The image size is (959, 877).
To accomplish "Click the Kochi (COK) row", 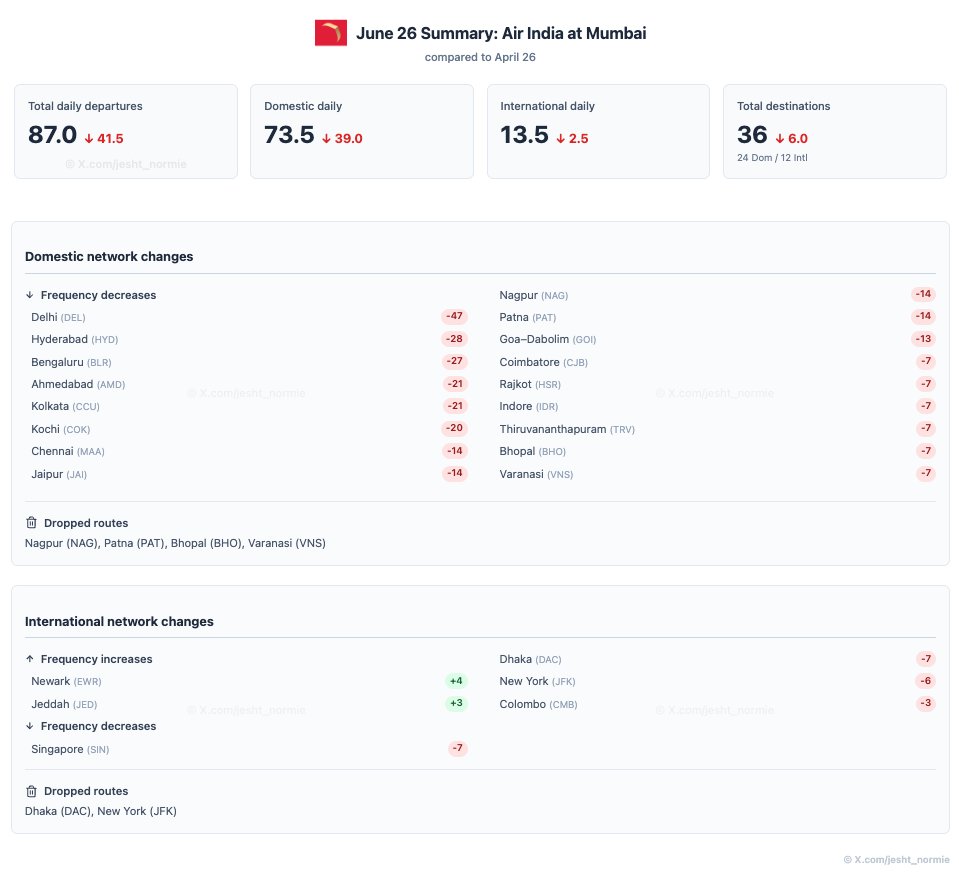I will pyautogui.click(x=249, y=429).
